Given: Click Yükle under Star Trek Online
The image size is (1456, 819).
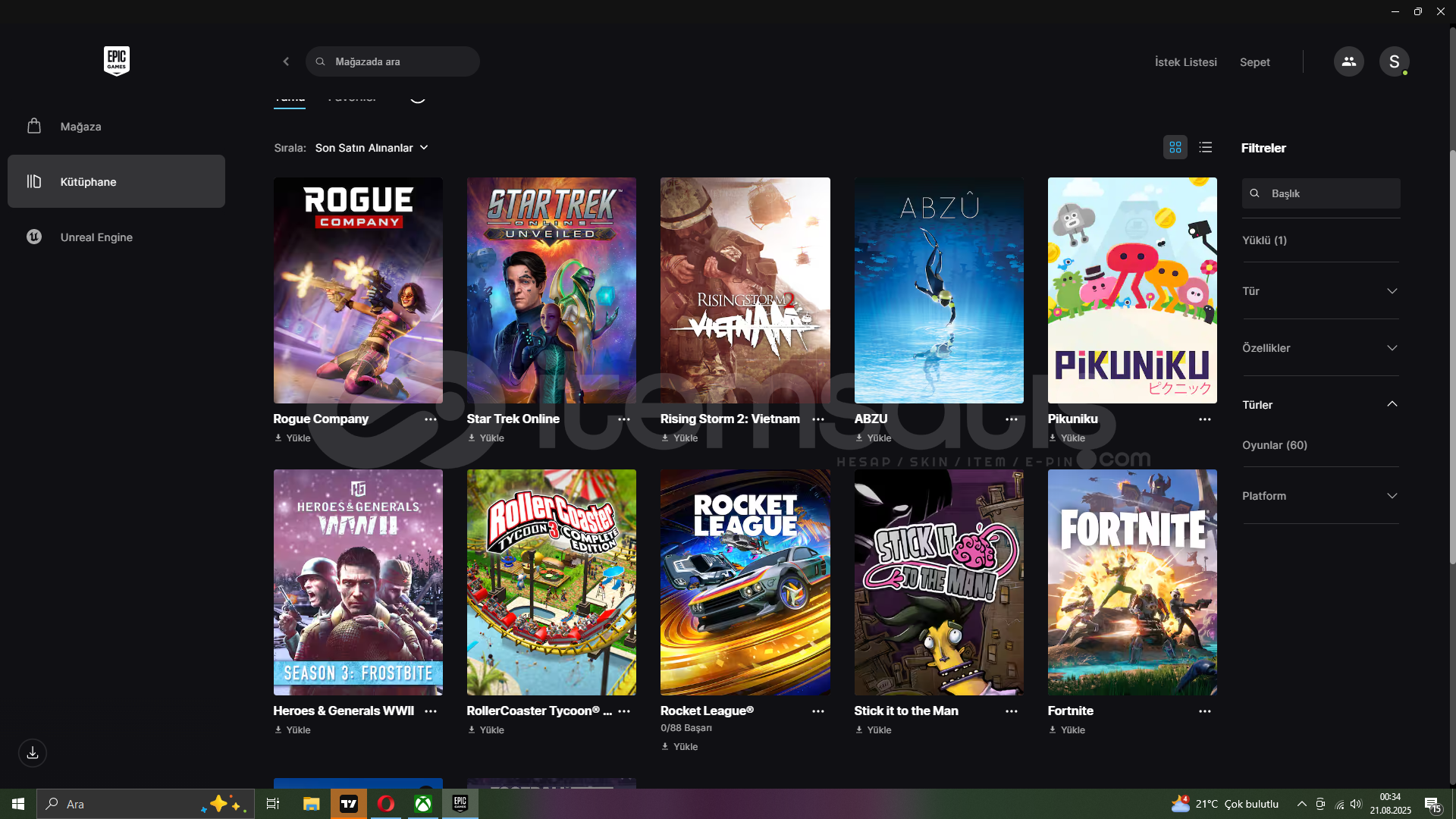Looking at the screenshot, I should pos(486,438).
